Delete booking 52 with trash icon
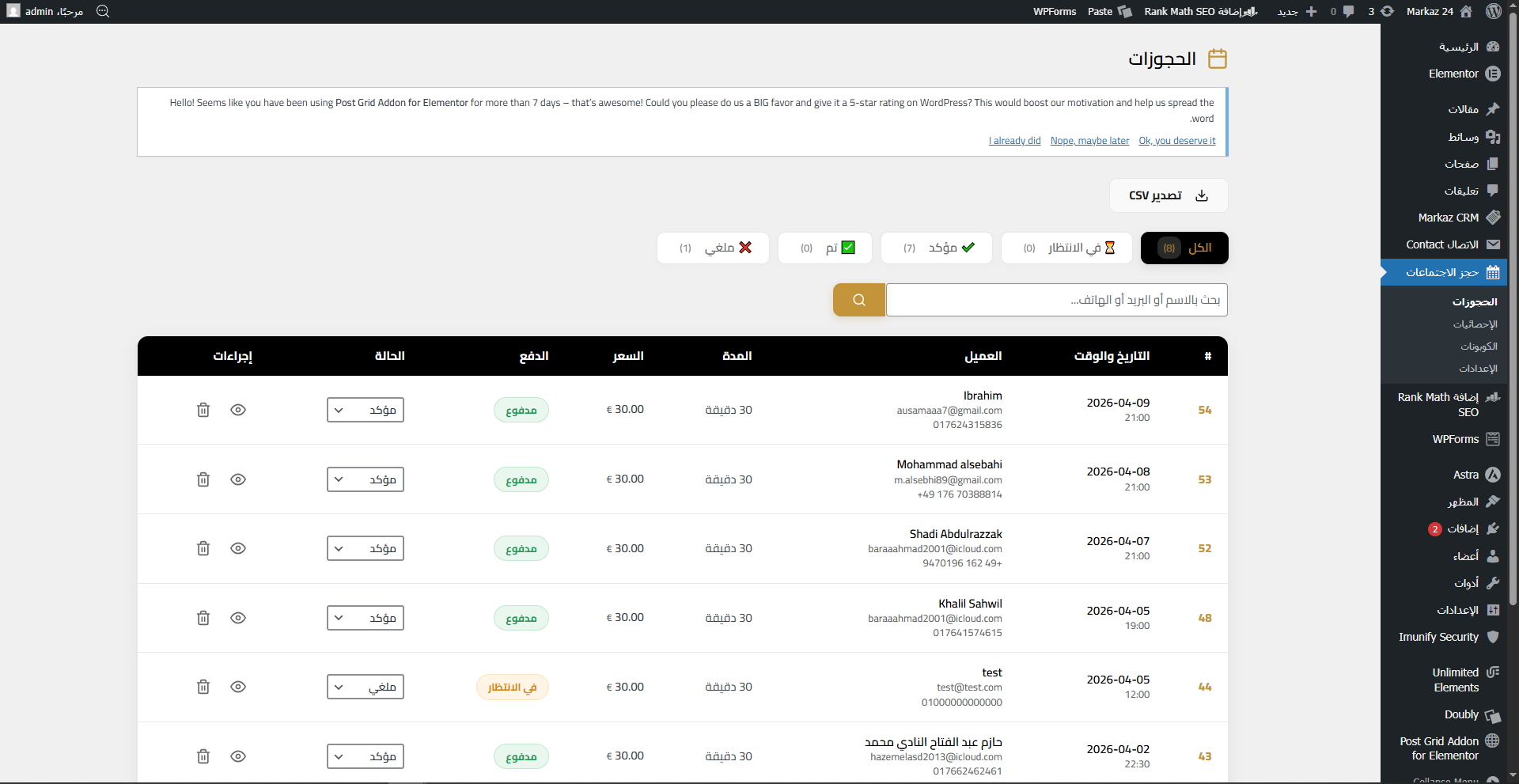This screenshot has width=1519, height=784. click(203, 548)
